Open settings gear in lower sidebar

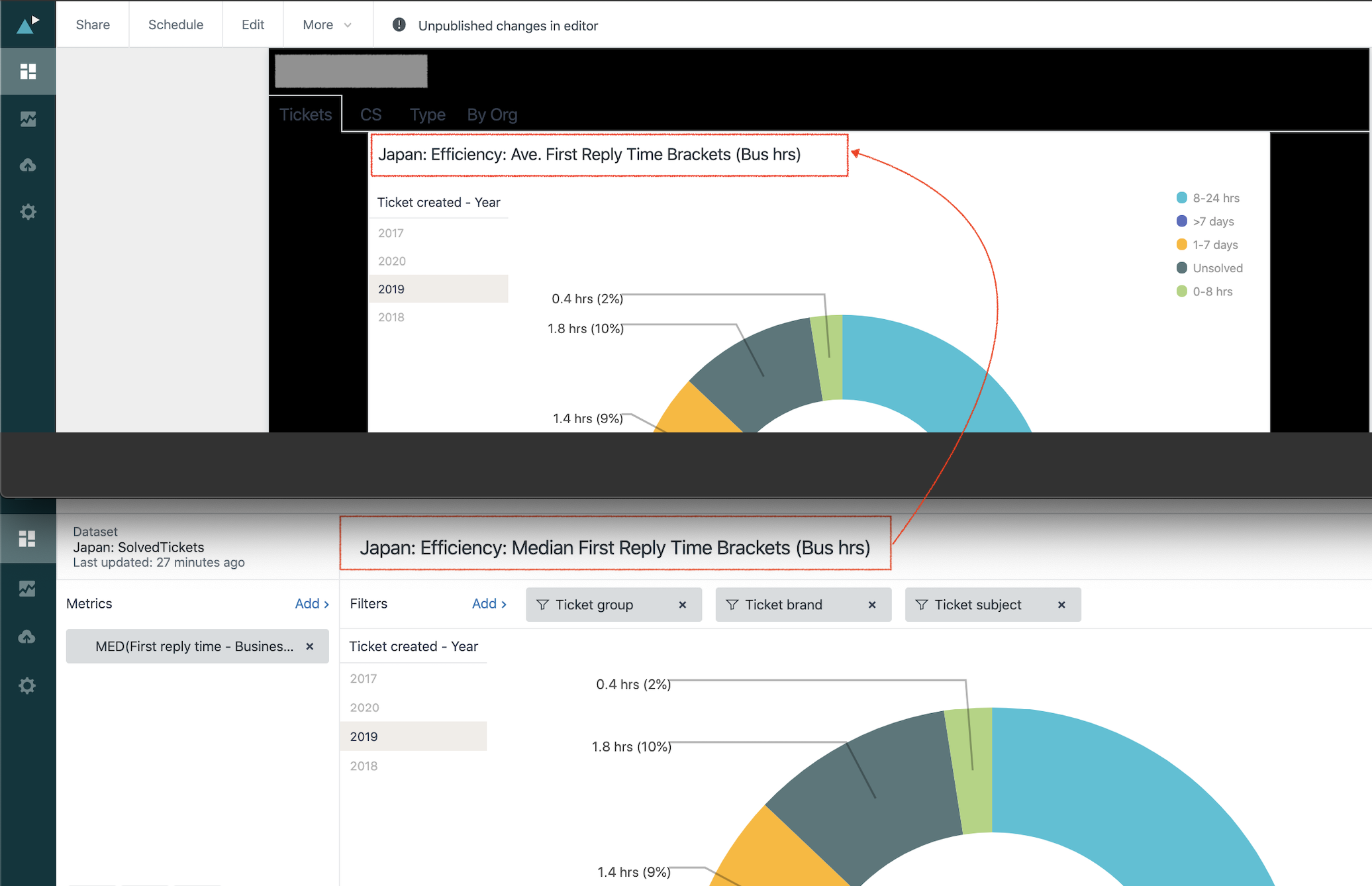pyautogui.click(x=27, y=685)
